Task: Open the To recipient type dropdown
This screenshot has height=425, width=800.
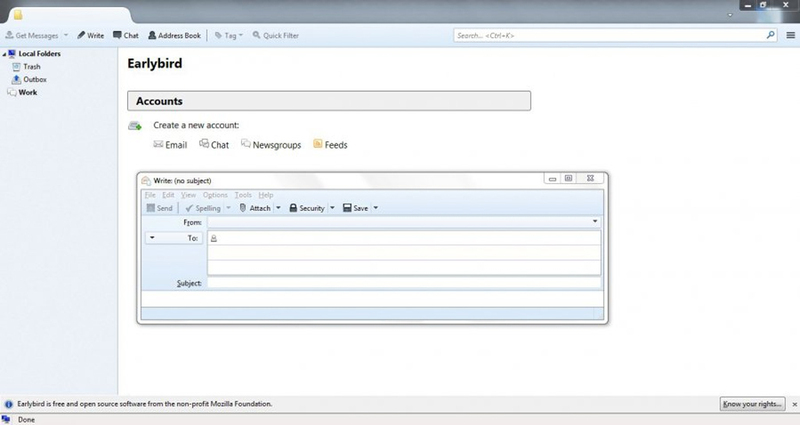Action: [x=173, y=238]
